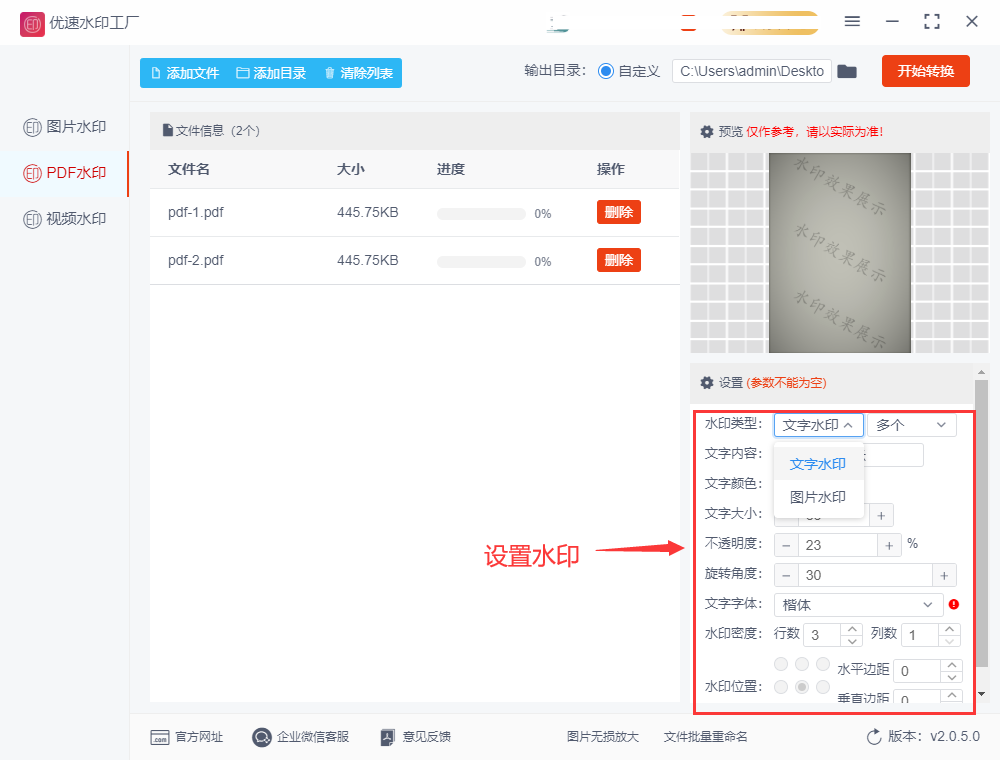Increase 旋转角度 with the plus button

945,575
